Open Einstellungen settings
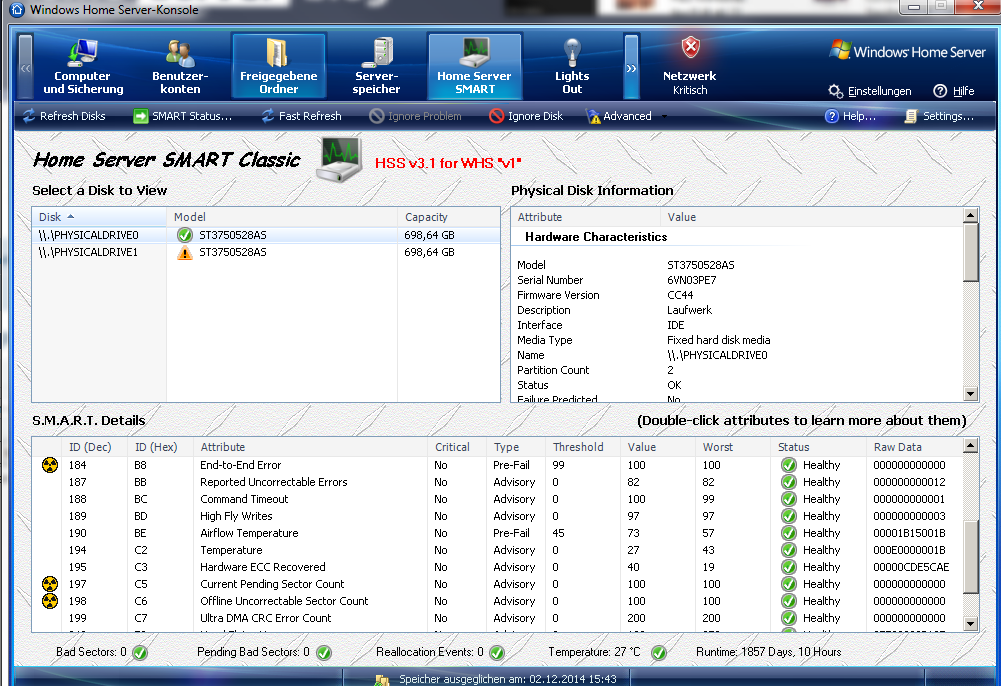The width and height of the screenshot is (1001, 686). 869,91
